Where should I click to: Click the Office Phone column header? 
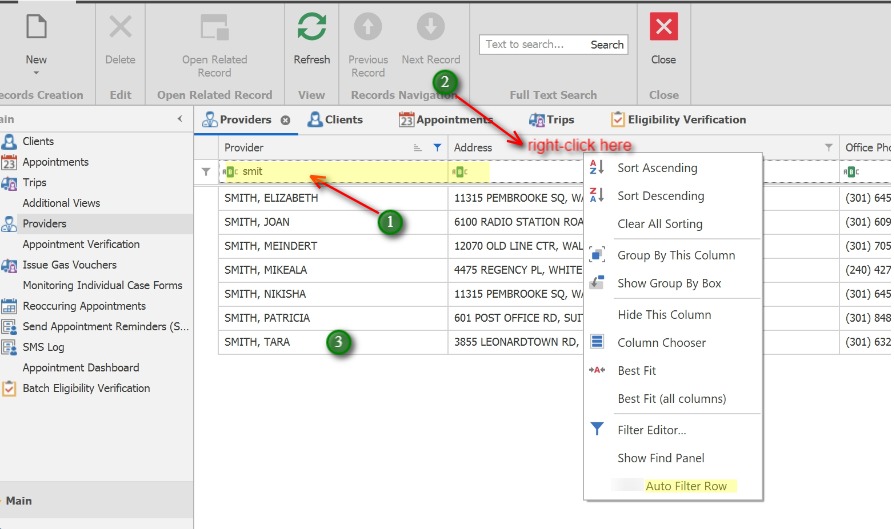click(867, 148)
